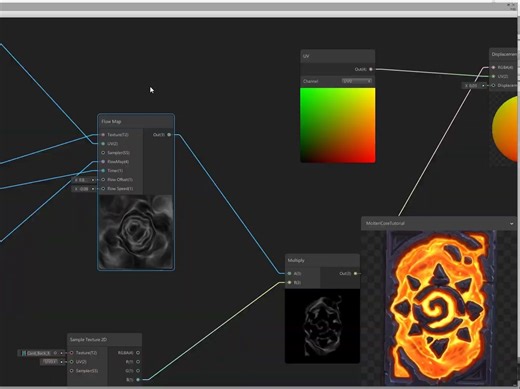Click Texture(T2) input port on Flow Map
The height and width of the screenshot is (389, 520).
tap(103, 135)
